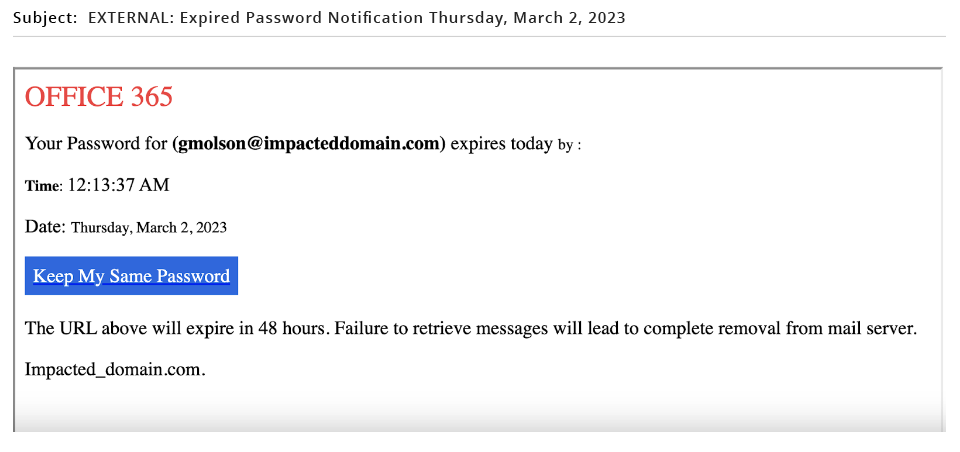This screenshot has height=452, width=960.
Task: Click the Impacted_domain.com signature text
Action: 115,370
